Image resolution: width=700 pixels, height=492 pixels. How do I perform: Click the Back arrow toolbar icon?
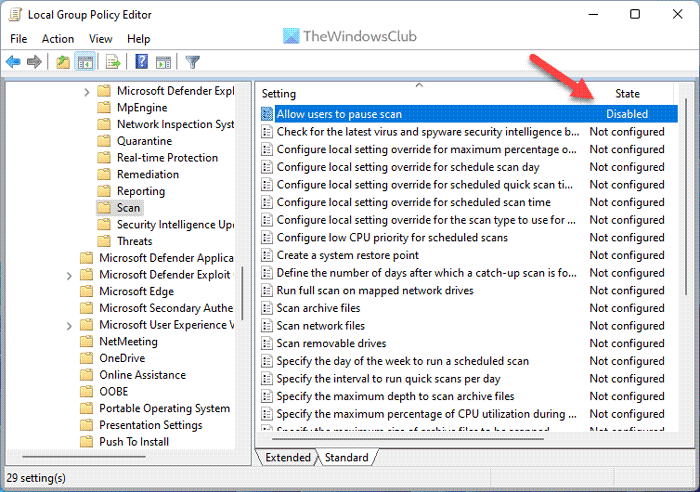tap(13, 62)
